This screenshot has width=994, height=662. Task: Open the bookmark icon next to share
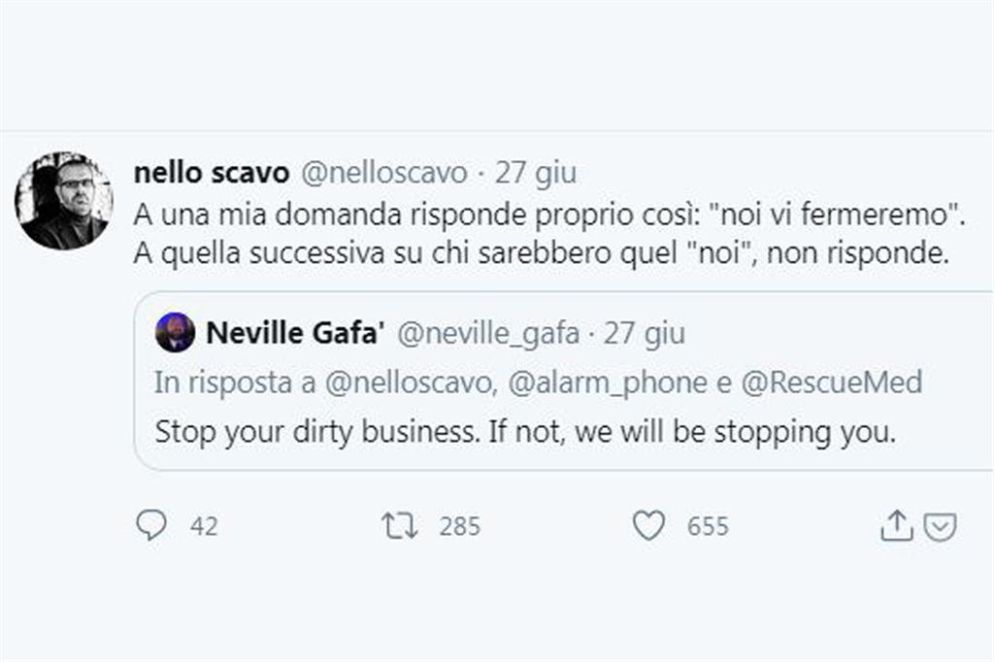point(938,528)
